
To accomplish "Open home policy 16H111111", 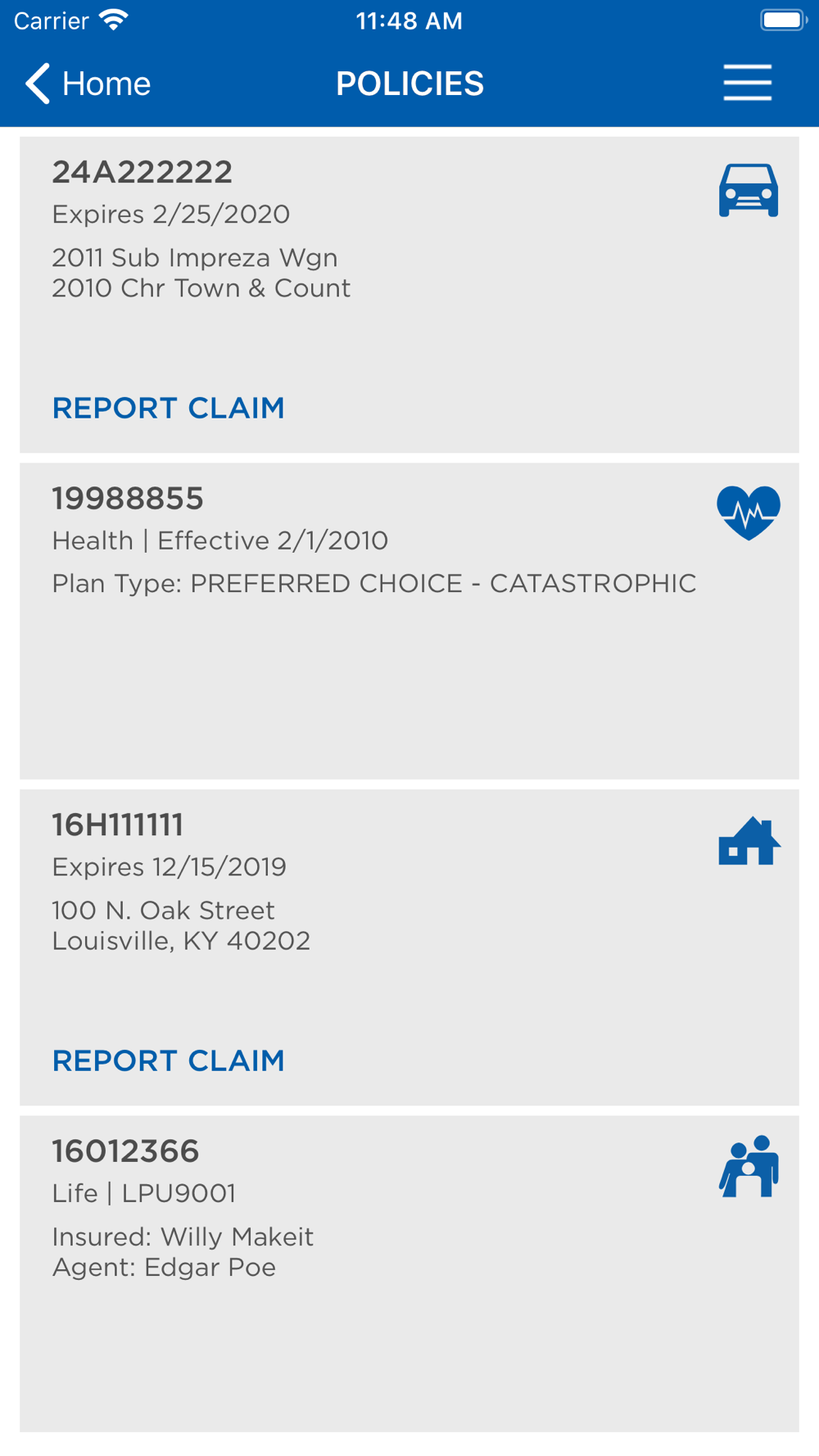I will pos(118,825).
